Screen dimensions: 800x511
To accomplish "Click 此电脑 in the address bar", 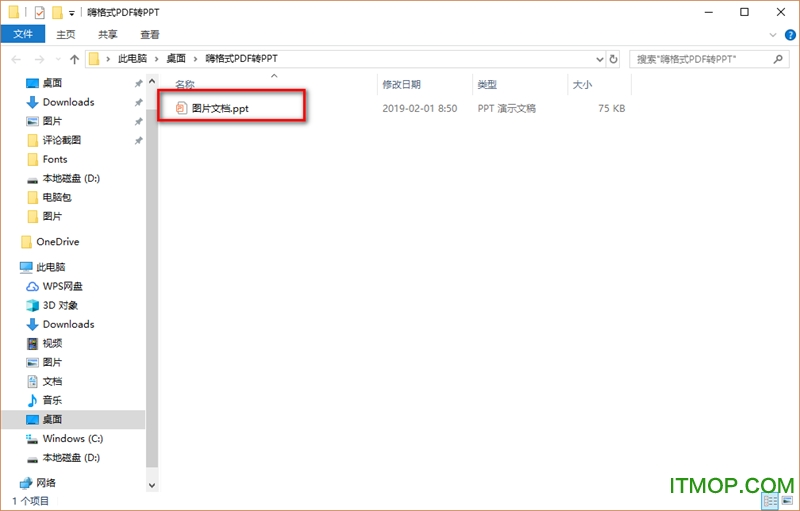I will pyautogui.click(x=133, y=59).
